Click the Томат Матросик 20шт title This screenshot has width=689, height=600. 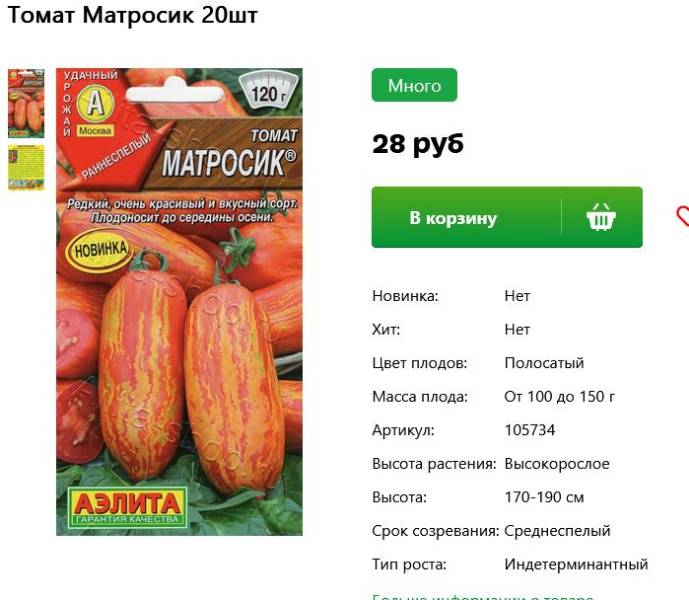click(x=133, y=15)
